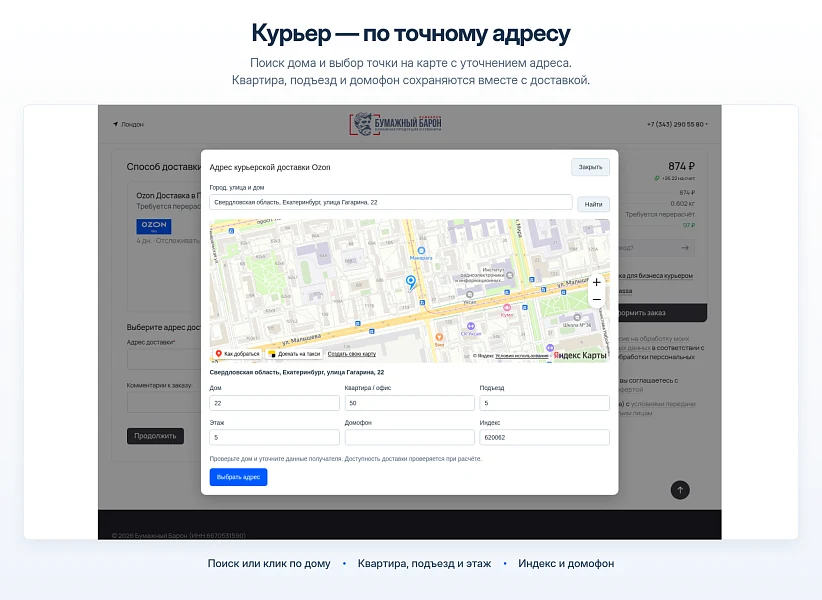The height and width of the screenshot is (600, 822).
Task: Click the 874 ₽ total price
Action: (x=681, y=166)
